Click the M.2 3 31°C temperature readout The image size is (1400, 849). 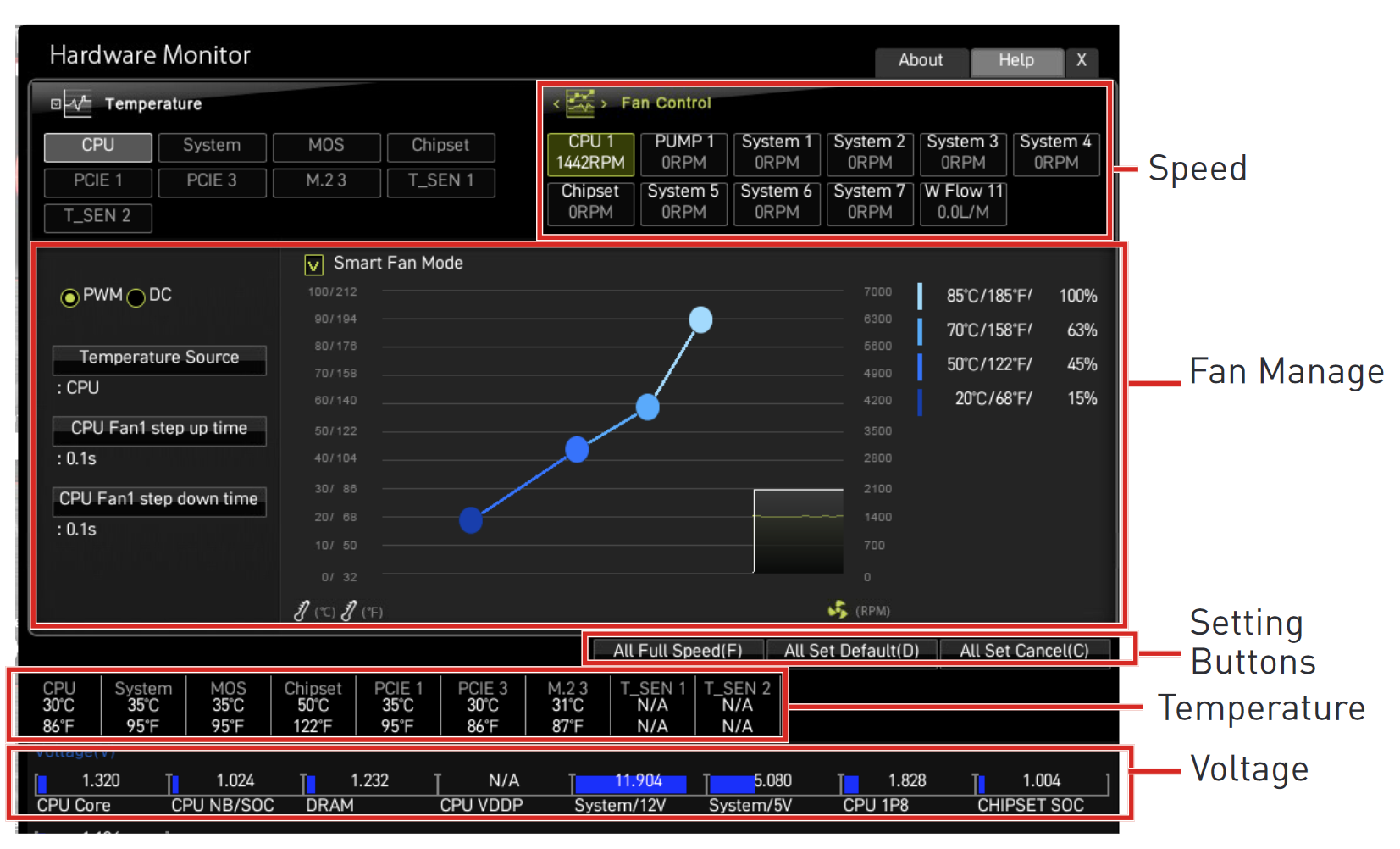(x=567, y=707)
